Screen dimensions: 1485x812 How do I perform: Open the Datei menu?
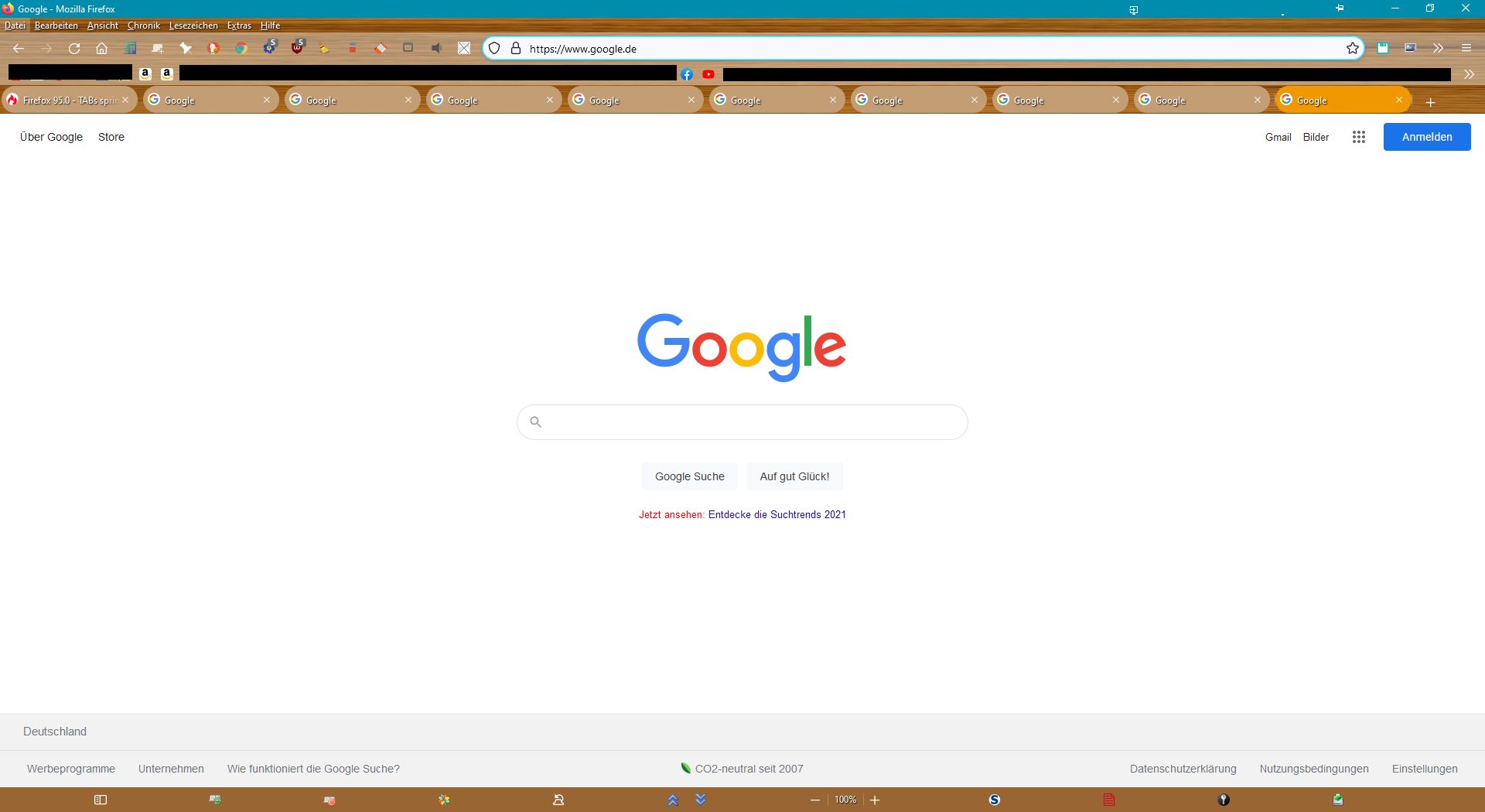15,26
